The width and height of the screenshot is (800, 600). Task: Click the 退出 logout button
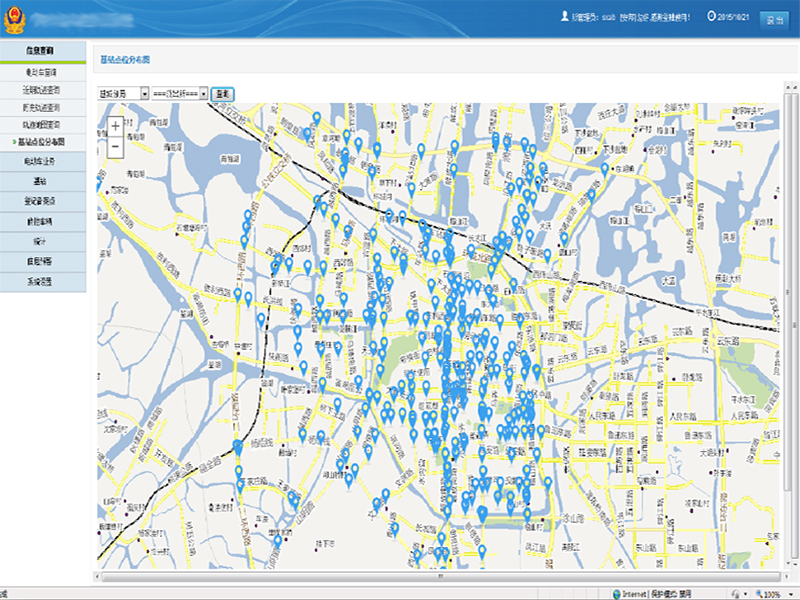click(x=773, y=18)
